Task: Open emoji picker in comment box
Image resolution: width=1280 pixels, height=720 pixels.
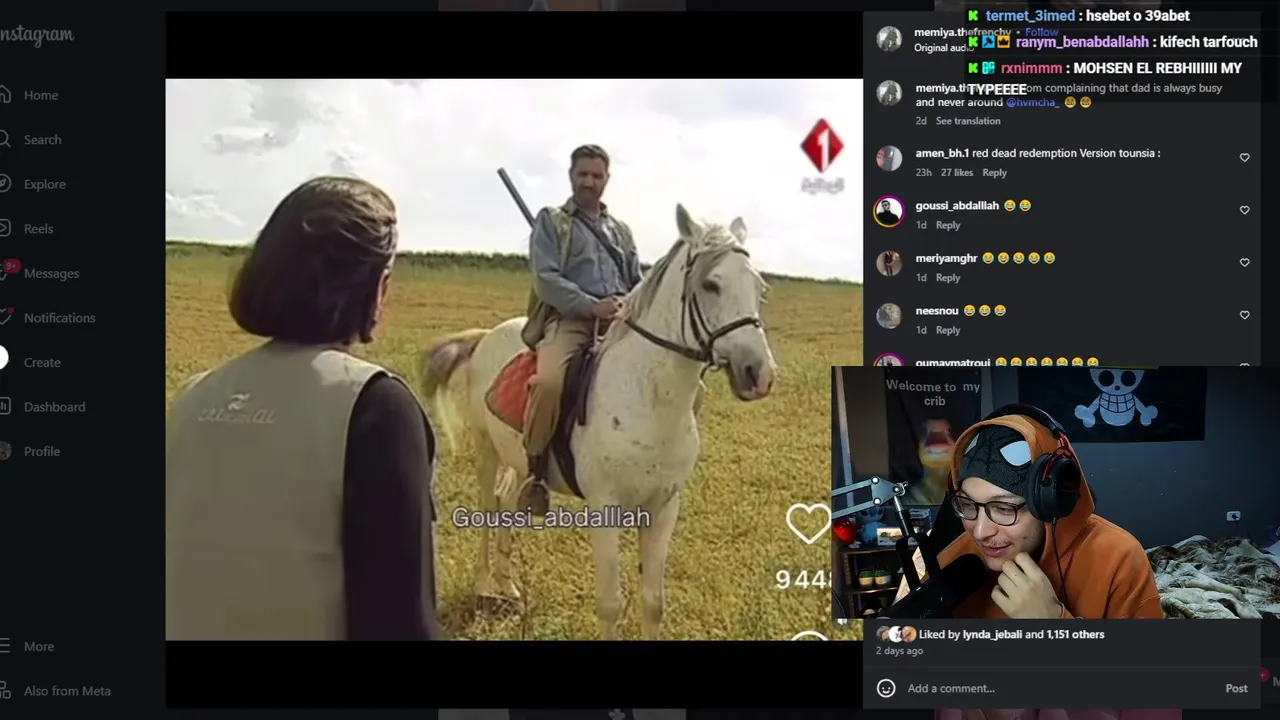Action: coord(885,688)
